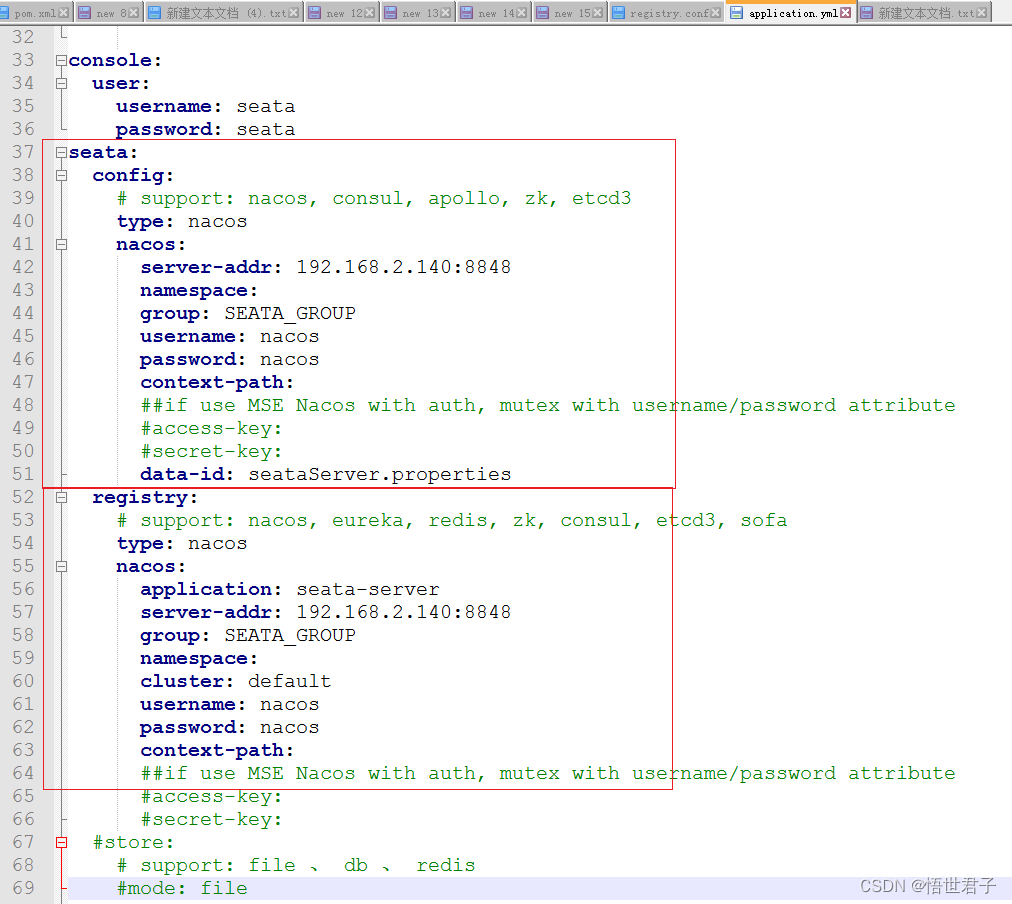Click the context-path: key on line 47

[217, 383]
